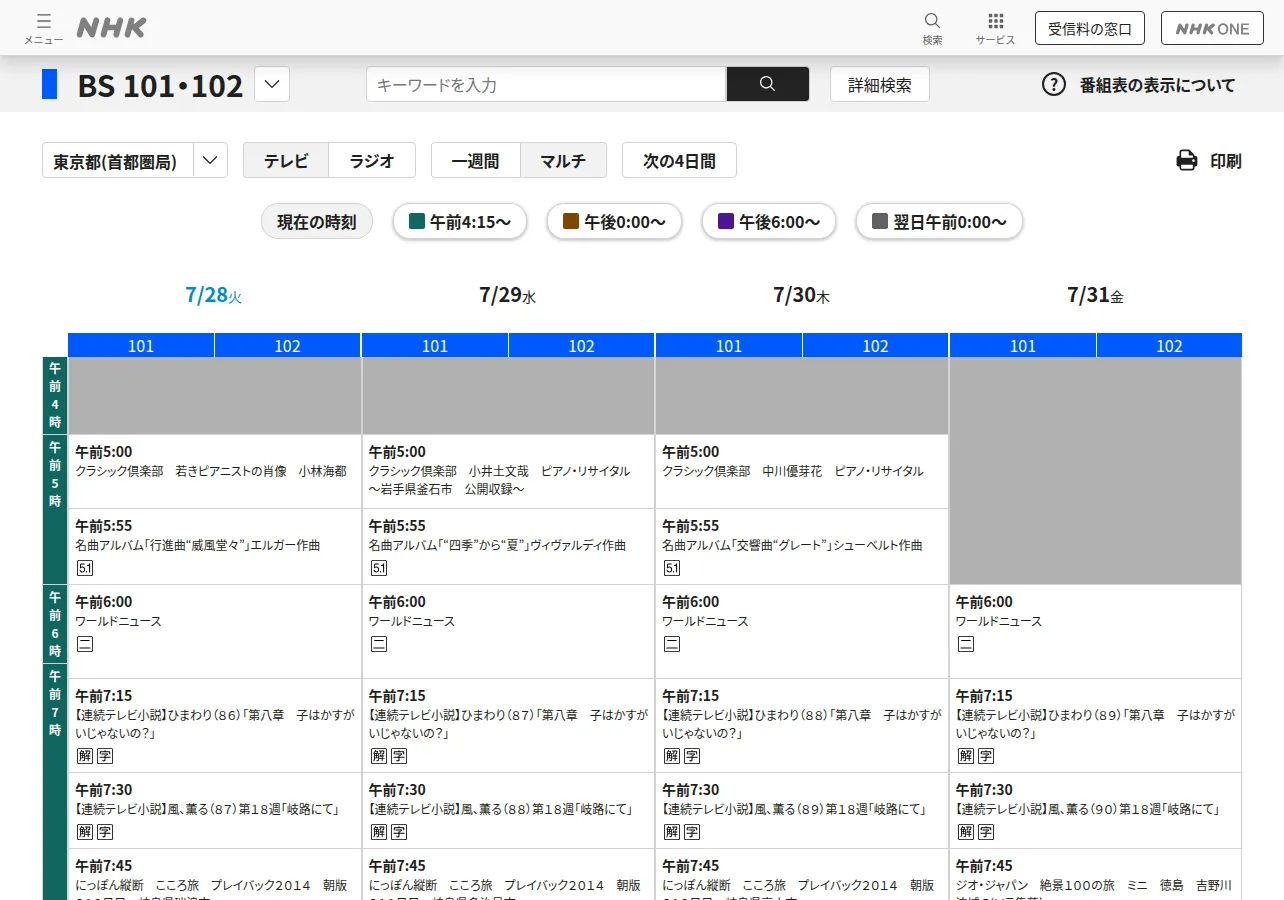Click the 5.1 icon under "四季"から"夏"

pyautogui.click(x=379, y=568)
